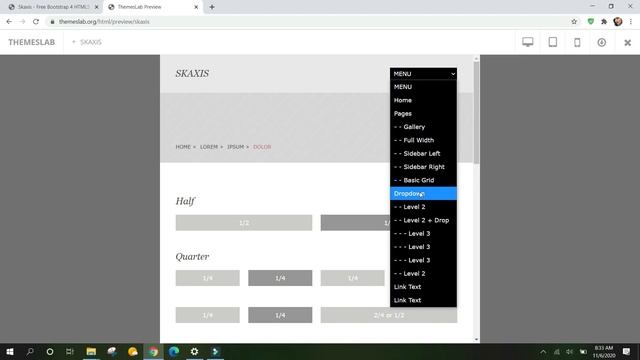This screenshot has height=360, width=640.
Task: Open Settings gear on taskbar
Action: click(x=195, y=351)
